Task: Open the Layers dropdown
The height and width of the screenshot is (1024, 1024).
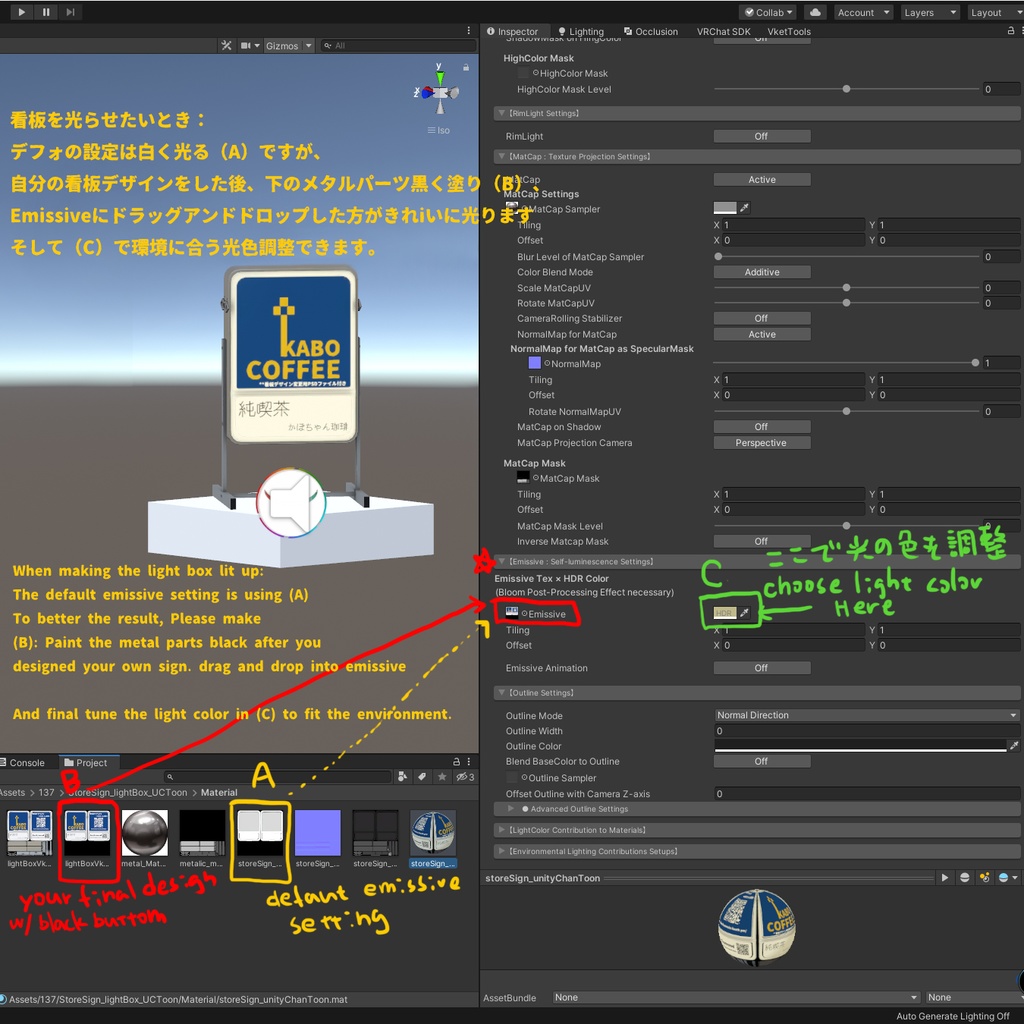Action: pyautogui.click(x=929, y=12)
